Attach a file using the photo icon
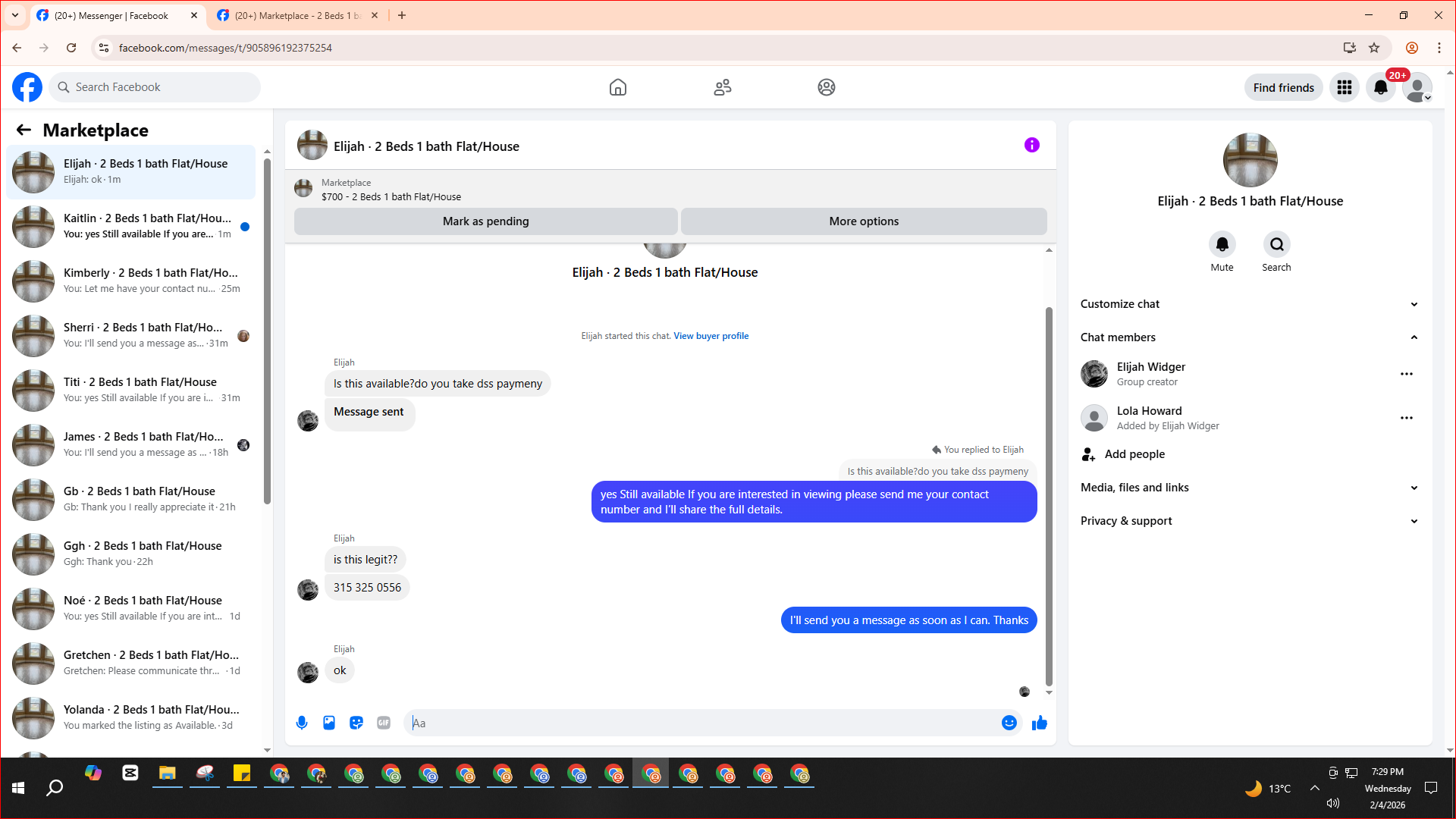This screenshot has height=819, width=1456. point(329,723)
